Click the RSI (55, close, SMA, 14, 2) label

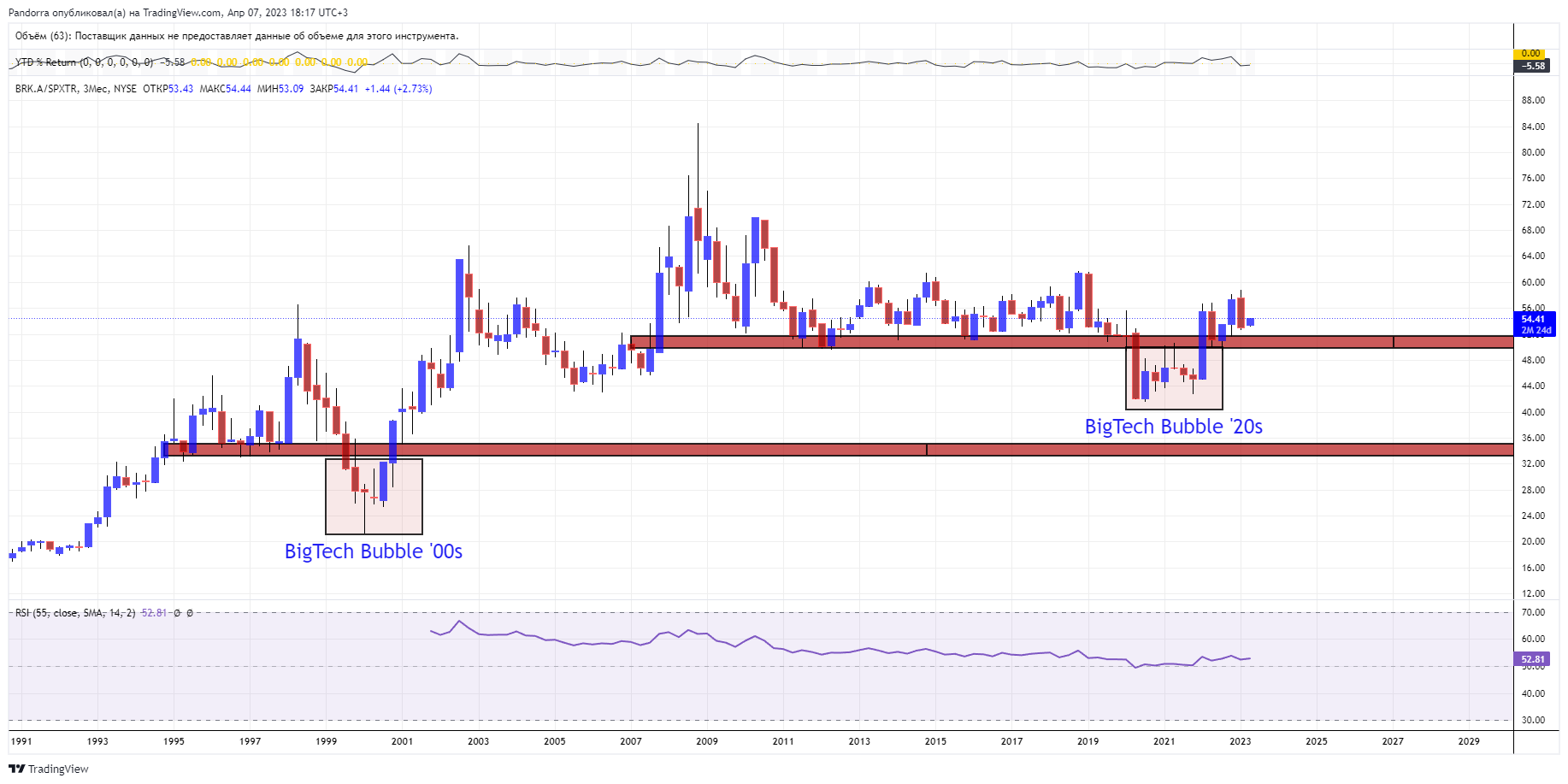pyautogui.click(x=75, y=613)
